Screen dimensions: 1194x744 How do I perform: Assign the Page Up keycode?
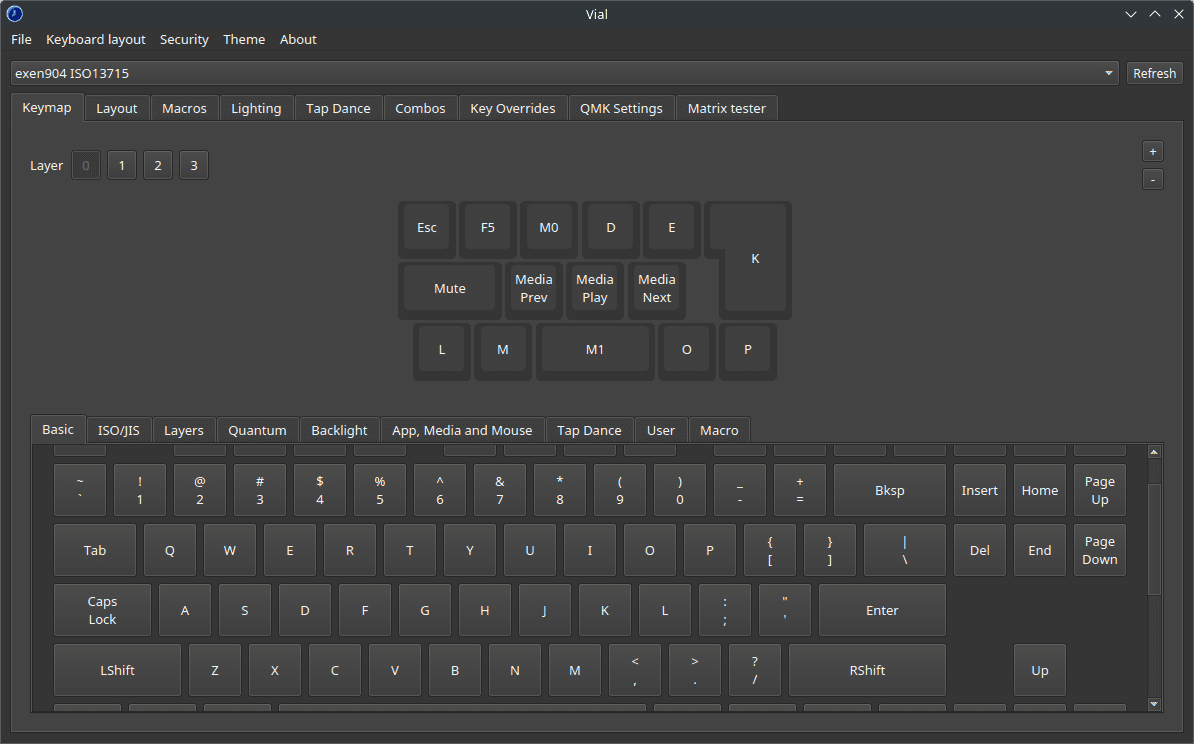[1100, 490]
